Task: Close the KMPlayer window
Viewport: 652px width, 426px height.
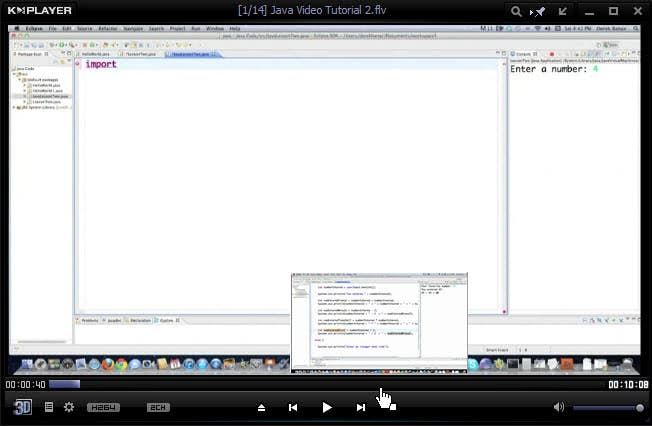Action: coord(637,11)
